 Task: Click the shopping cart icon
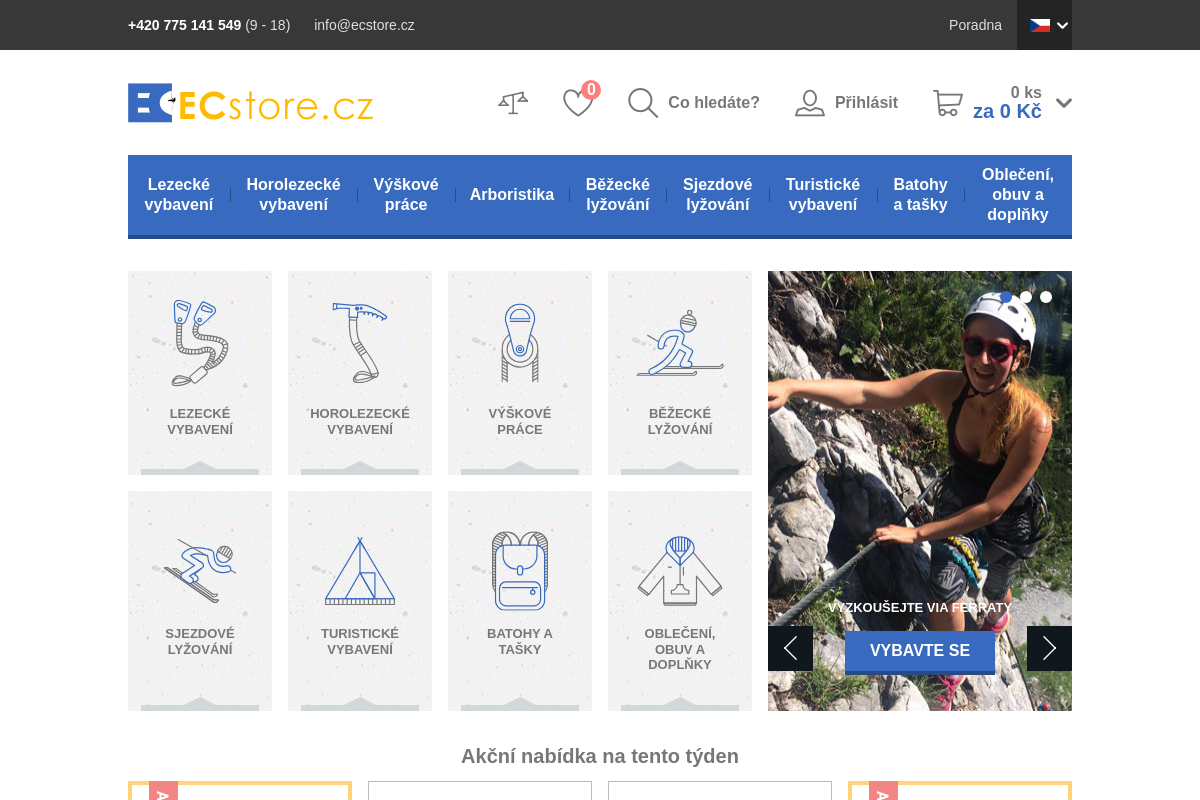coord(947,103)
